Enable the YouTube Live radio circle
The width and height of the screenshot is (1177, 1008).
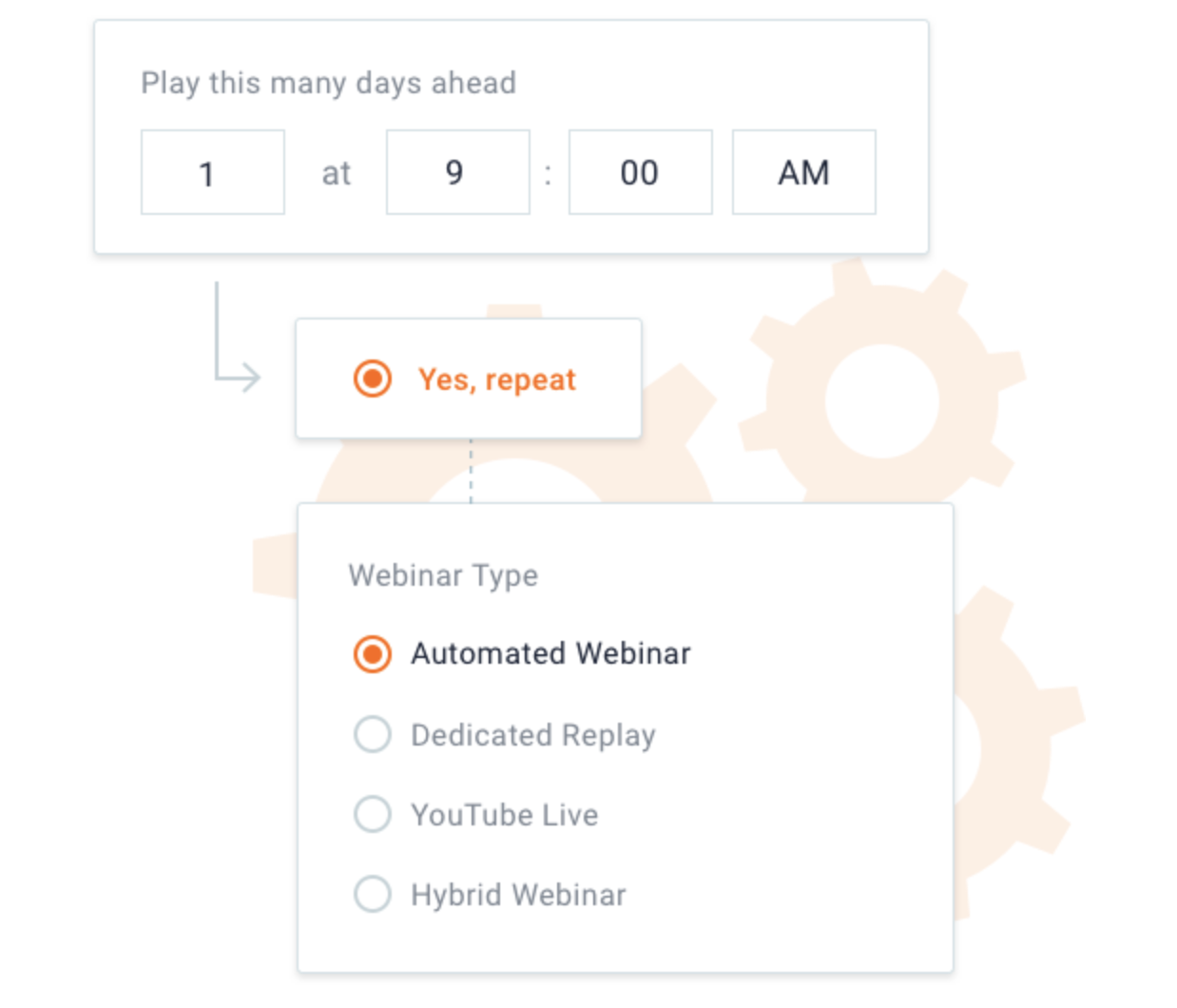click(x=373, y=814)
